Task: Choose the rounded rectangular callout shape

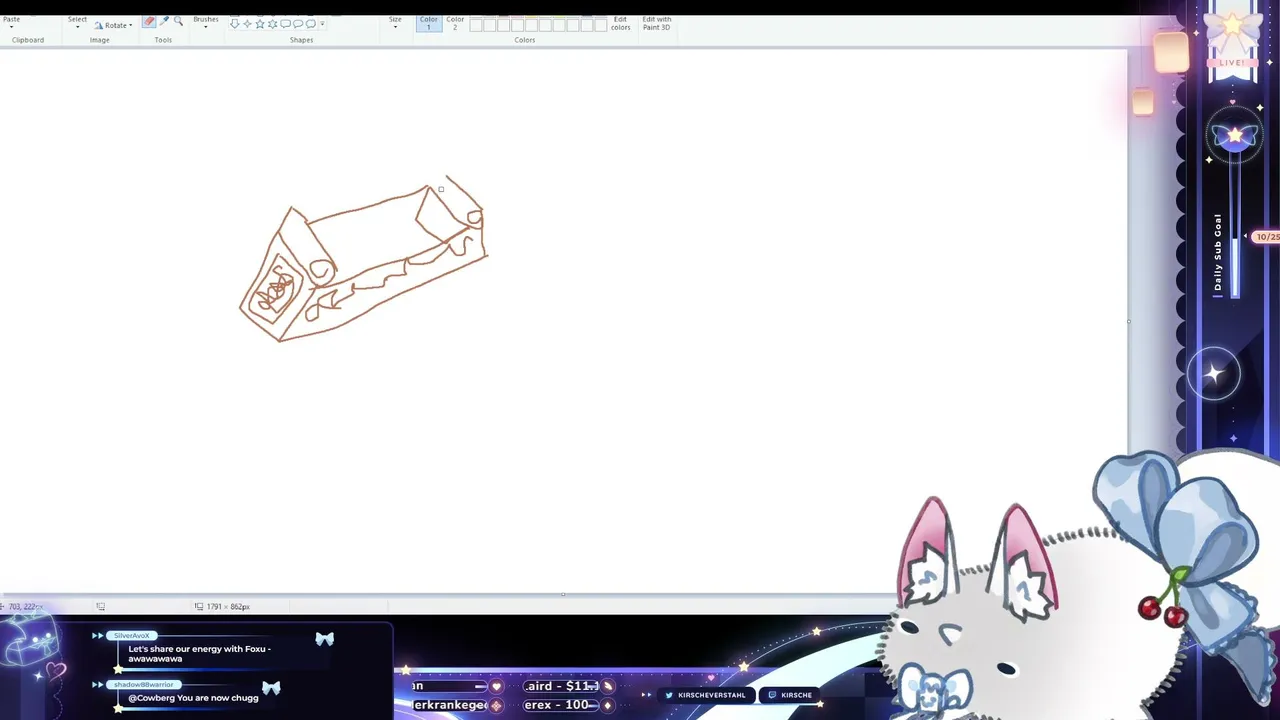Action: (285, 24)
